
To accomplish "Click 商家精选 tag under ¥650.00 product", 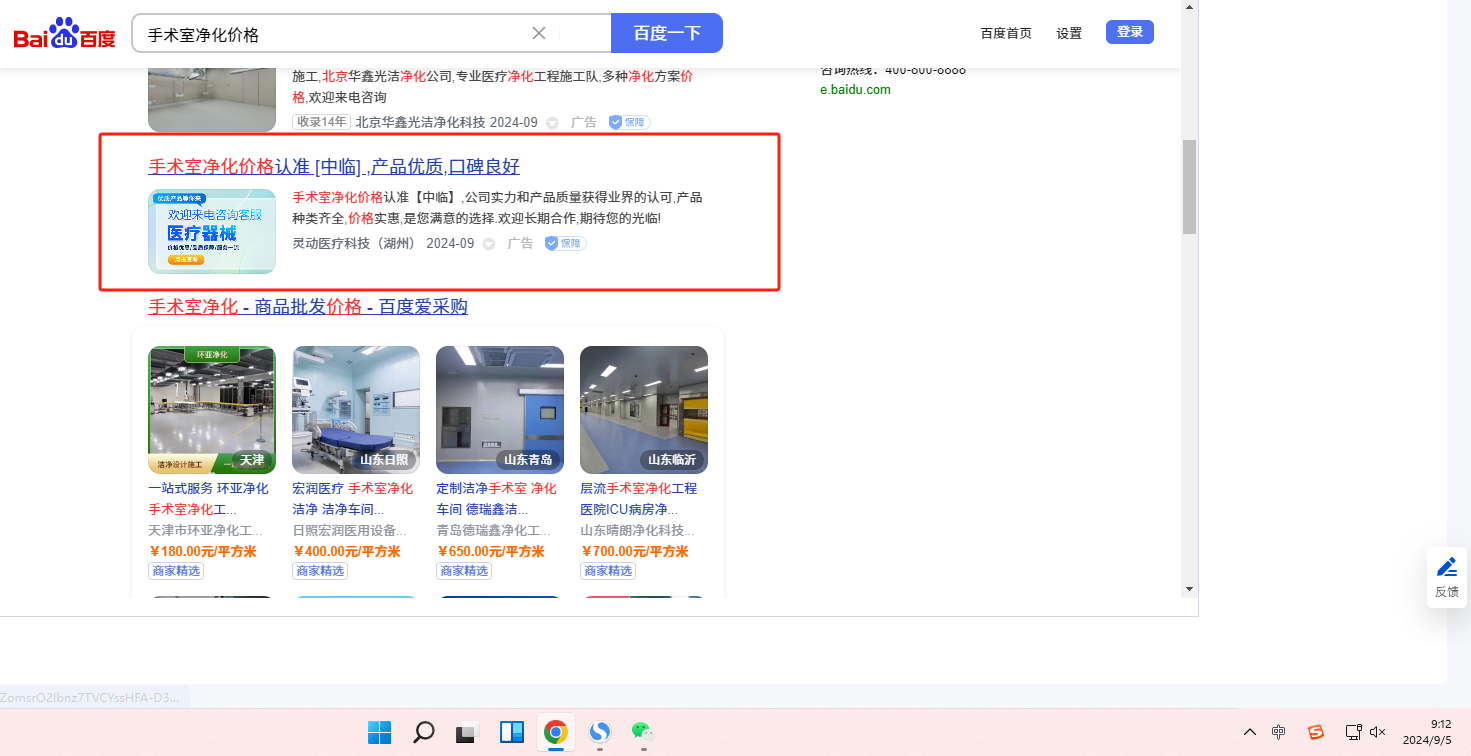I will point(463,571).
